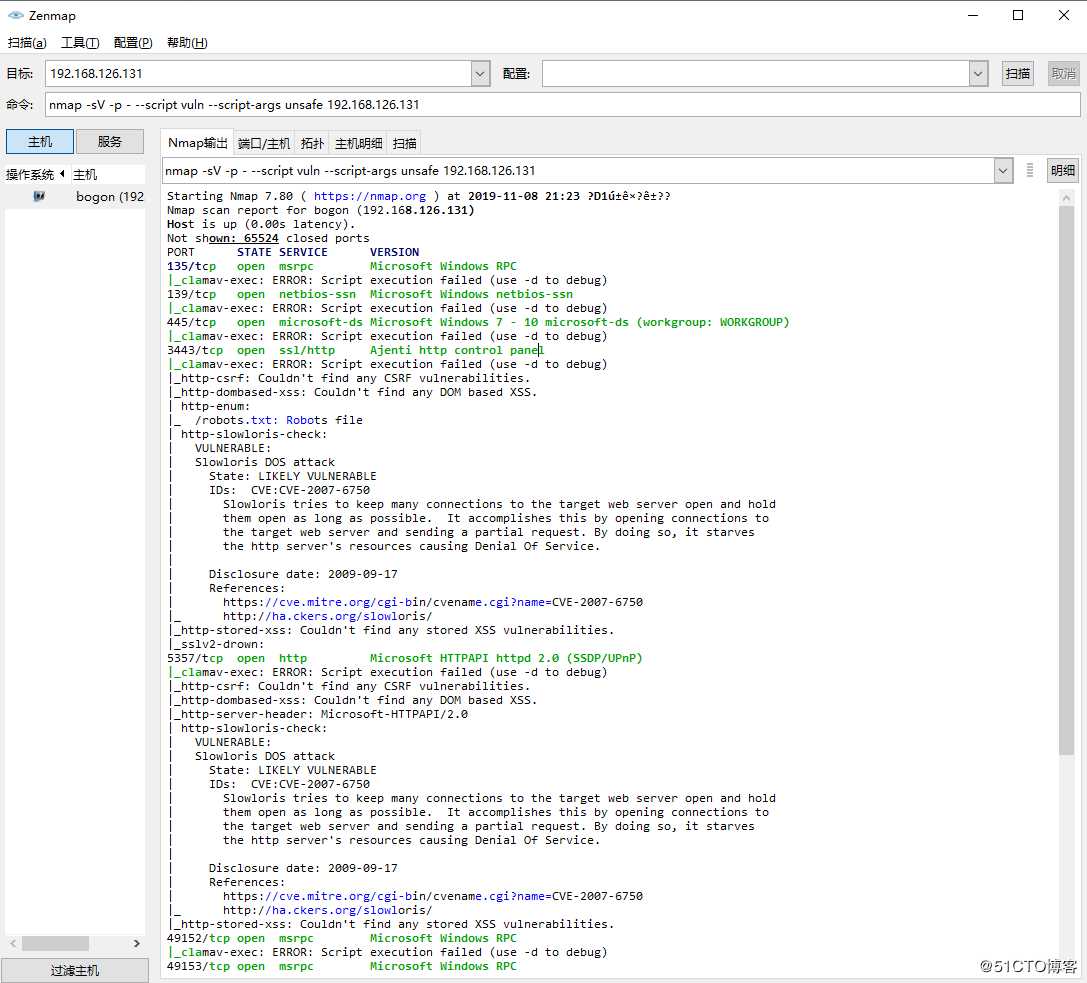
Task: Toggle the 主机 hosts view button
Action: coord(40,141)
